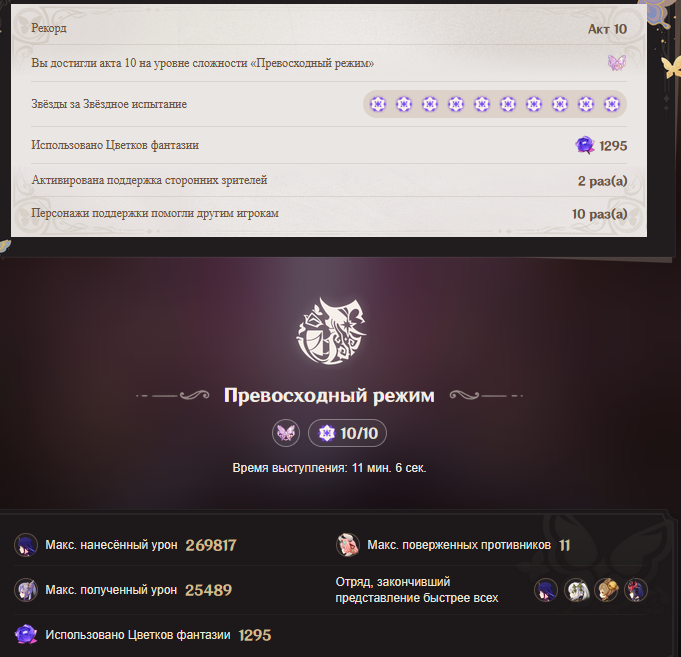Click the Fantasia Flower icon beside 1295 in record panel
Image resolution: width=681 pixels, height=657 pixels.
click(585, 145)
